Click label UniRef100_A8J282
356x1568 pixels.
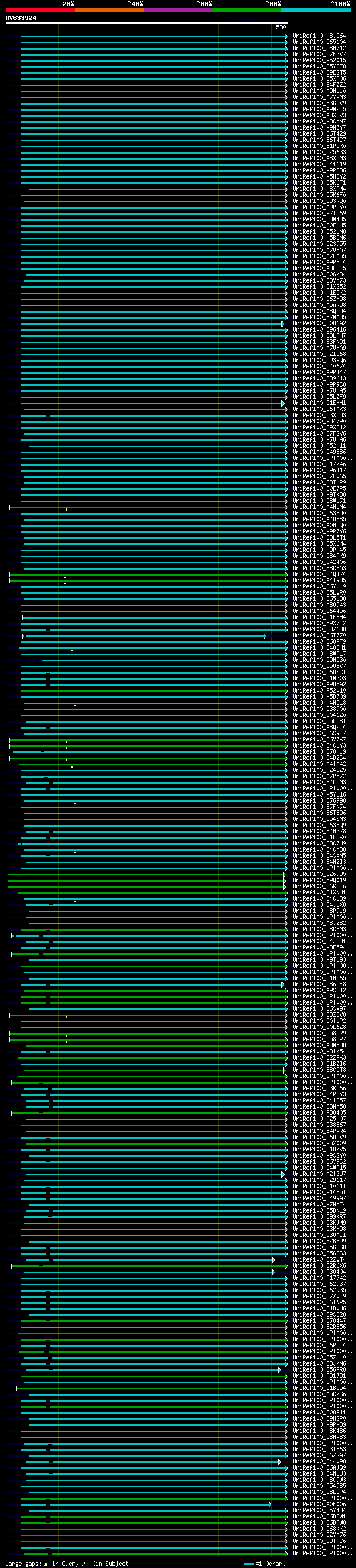tap(319, 923)
